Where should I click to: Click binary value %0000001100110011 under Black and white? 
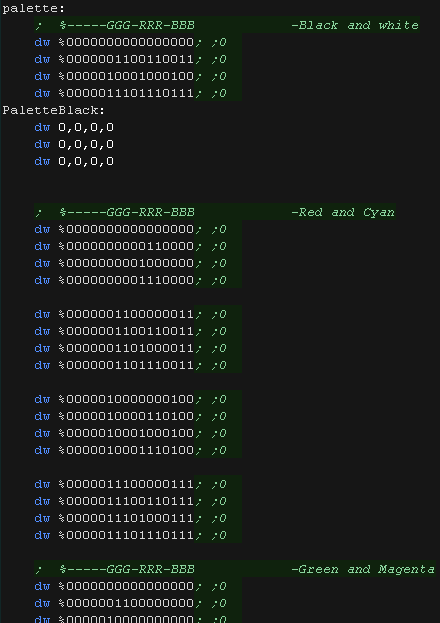(126, 59)
